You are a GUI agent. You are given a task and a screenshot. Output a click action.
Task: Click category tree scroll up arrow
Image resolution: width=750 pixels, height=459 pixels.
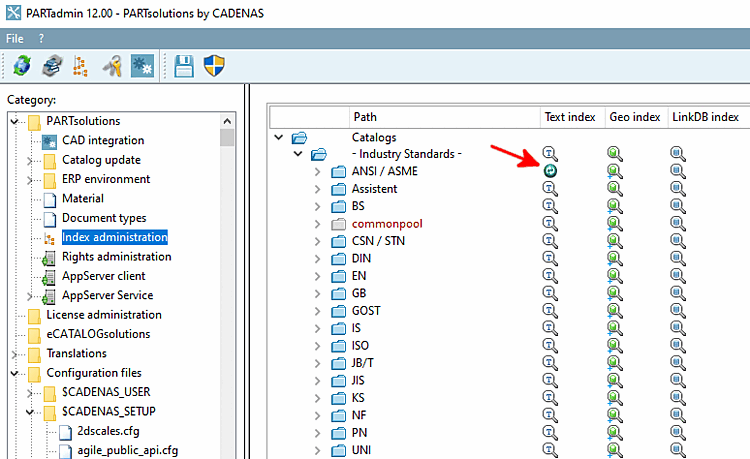[227, 121]
